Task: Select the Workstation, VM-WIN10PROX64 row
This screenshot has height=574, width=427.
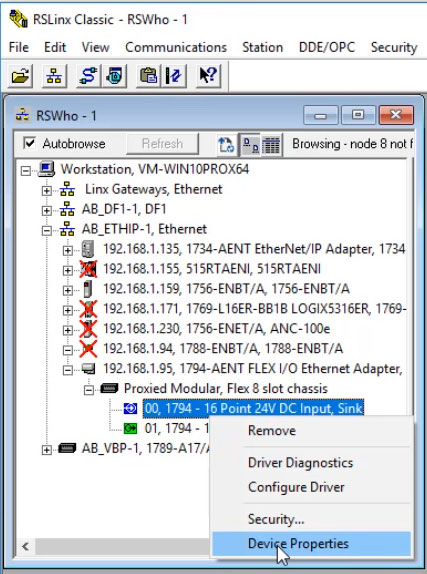Action: coord(155,169)
